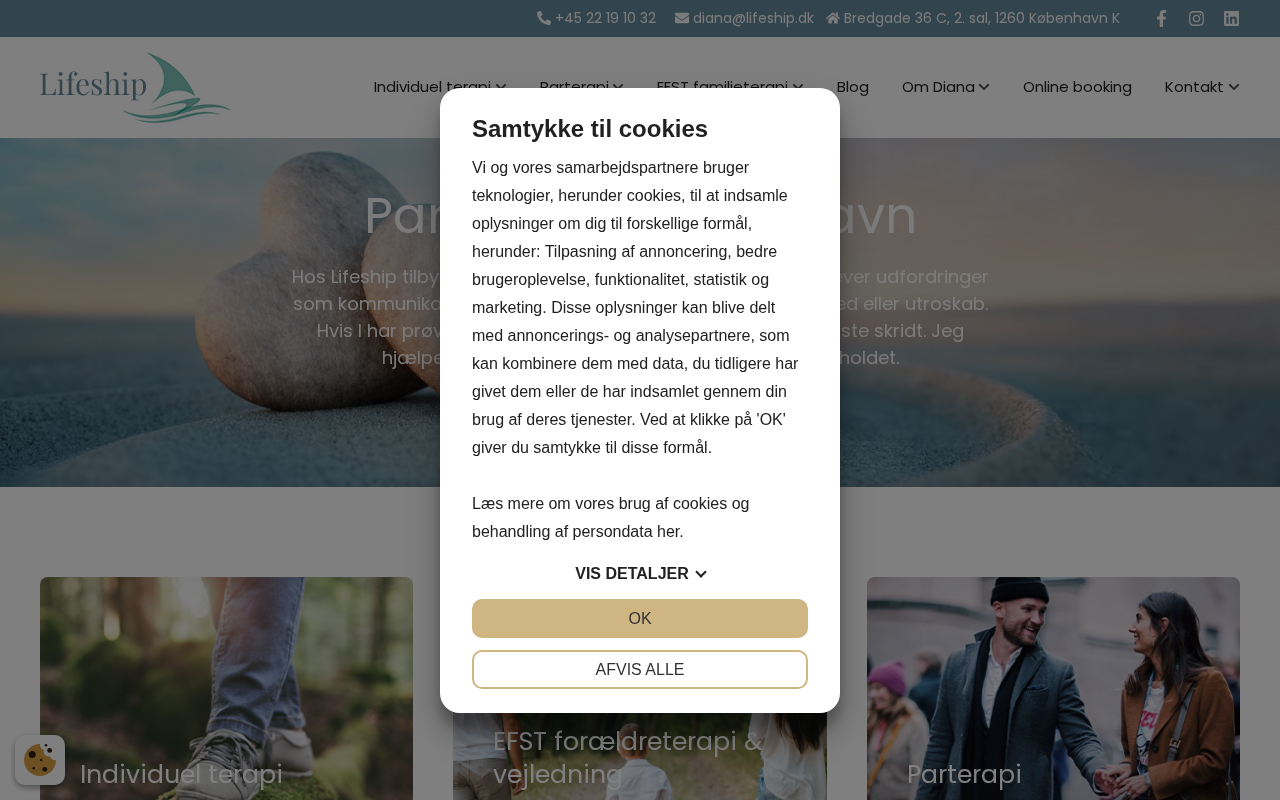Image resolution: width=1280 pixels, height=800 pixels.
Task: Open the Blog menu item
Action: click(853, 87)
